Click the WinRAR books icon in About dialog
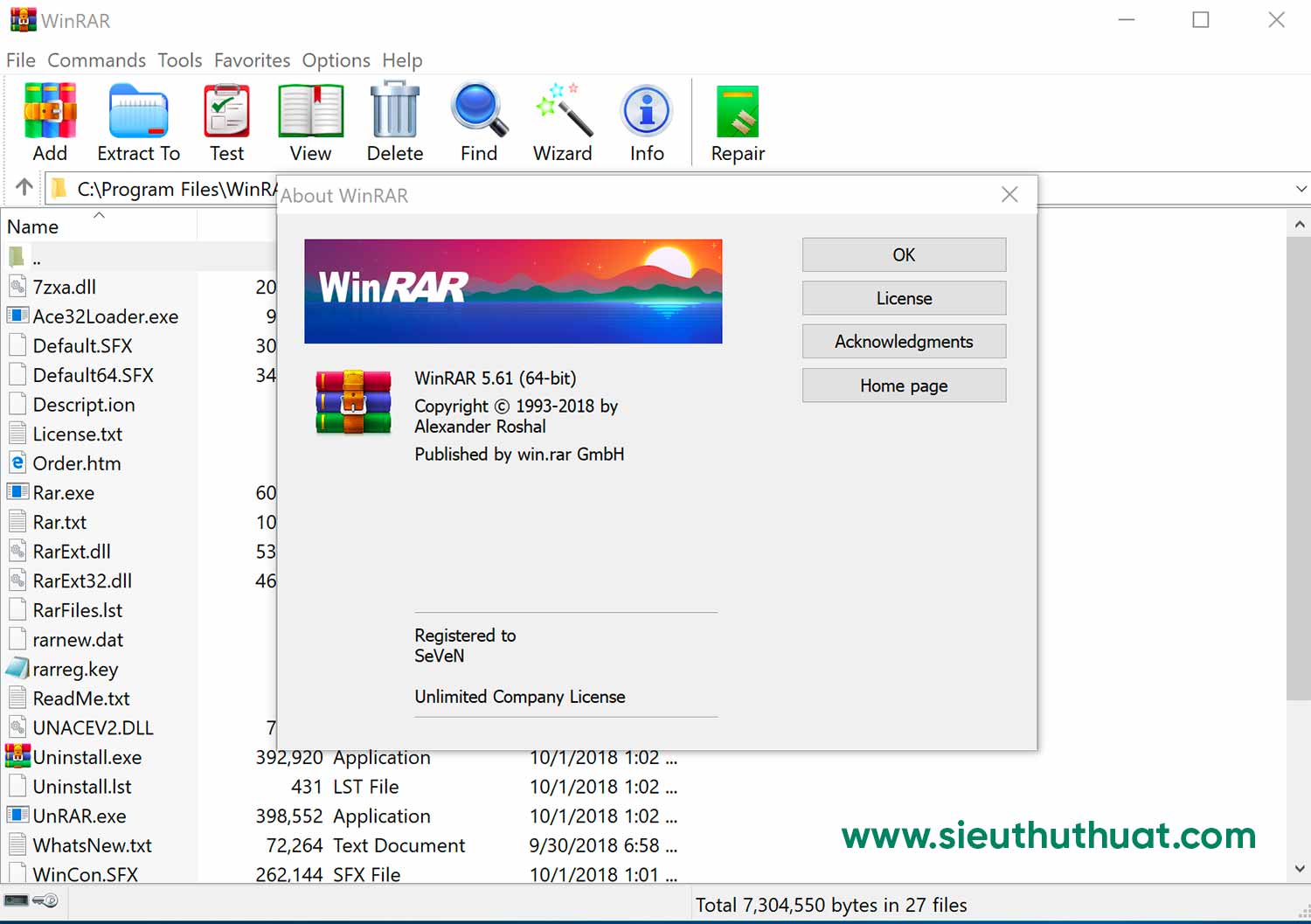 [x=353, y=402]
